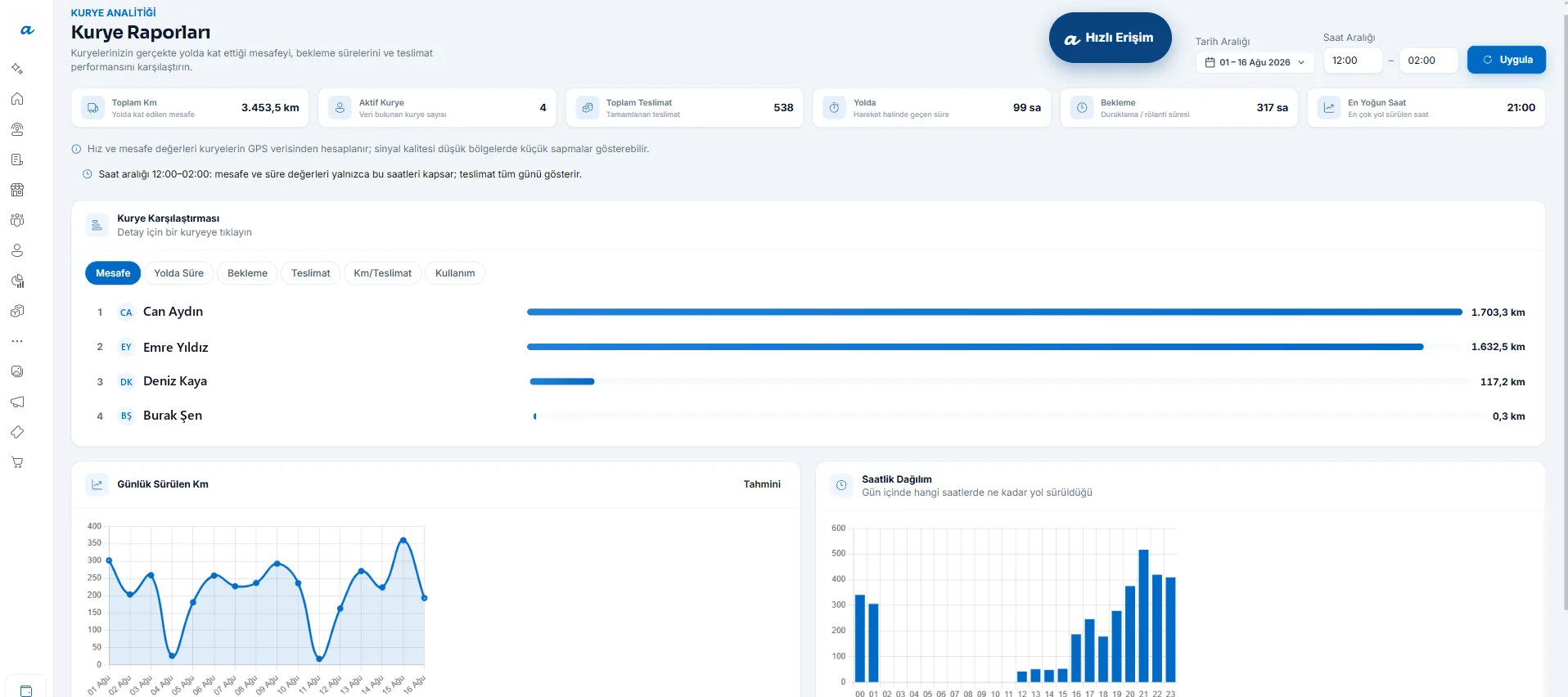Open the megaphone campaigns sidebar icon
Viewport: 1568px width, 697px height.
17,402
